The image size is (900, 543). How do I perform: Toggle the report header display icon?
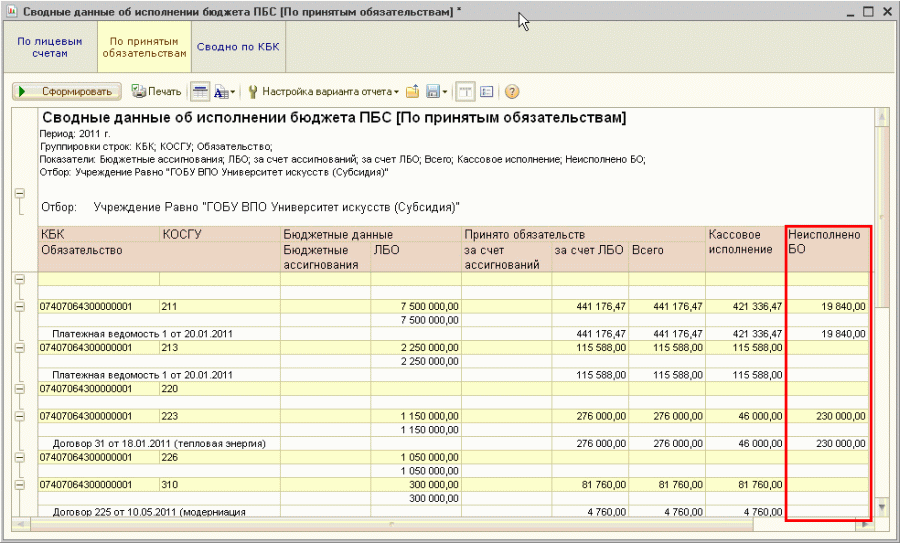coord(200,92)
